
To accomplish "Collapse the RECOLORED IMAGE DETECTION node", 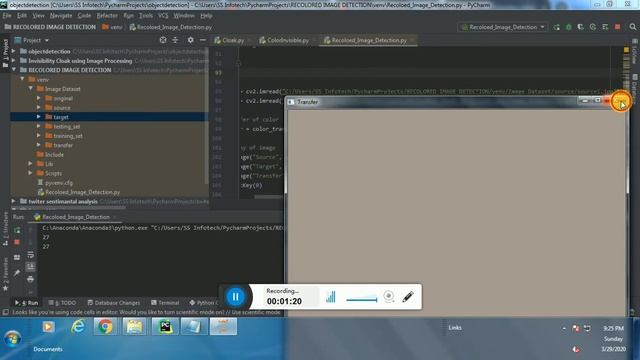I will tap(13, 70).
